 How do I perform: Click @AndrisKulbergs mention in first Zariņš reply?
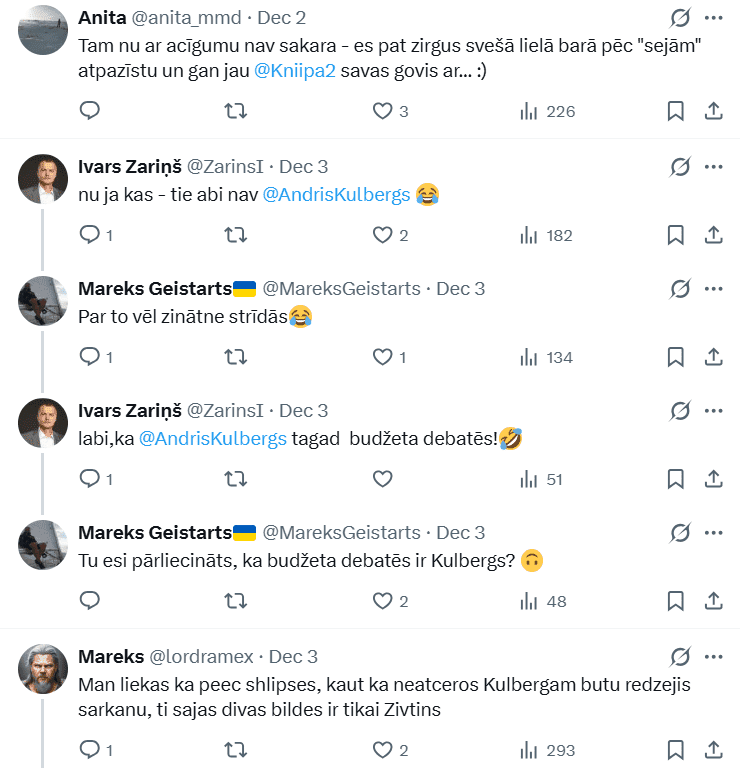click(x=336, y=195)
